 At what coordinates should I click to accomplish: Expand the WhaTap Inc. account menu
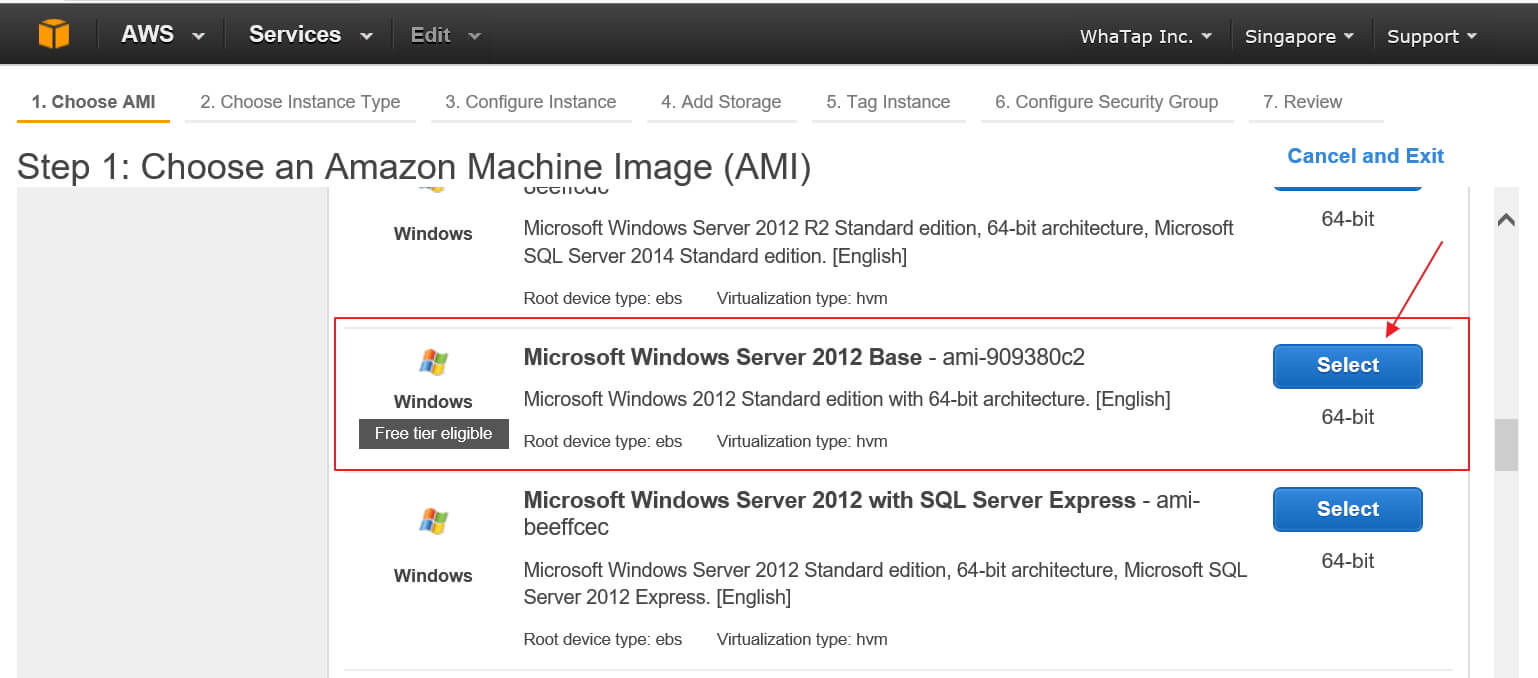click(1146, 36)
